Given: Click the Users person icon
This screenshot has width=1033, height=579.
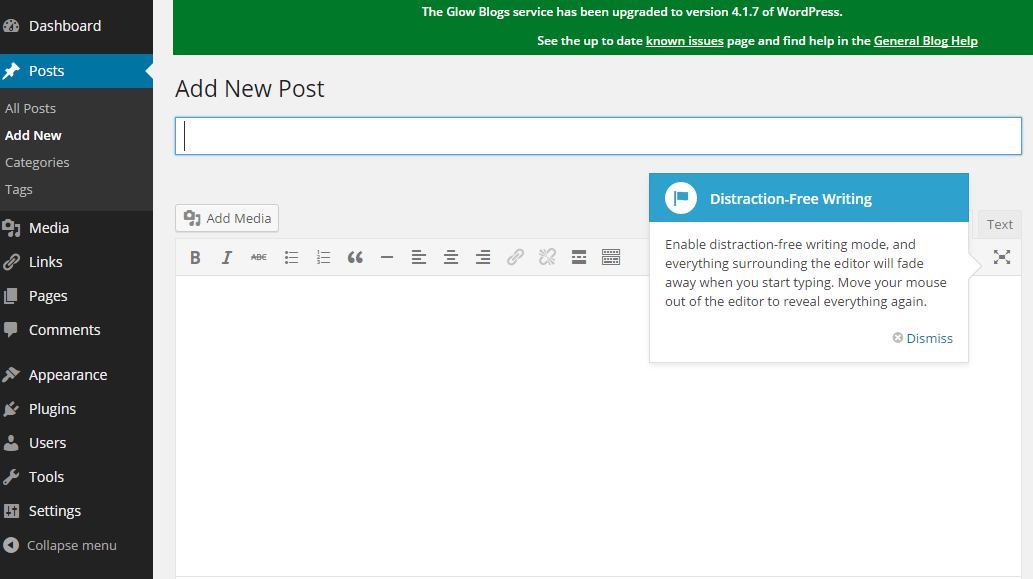Looking at the screenshot, I should (x=11, y=443).
